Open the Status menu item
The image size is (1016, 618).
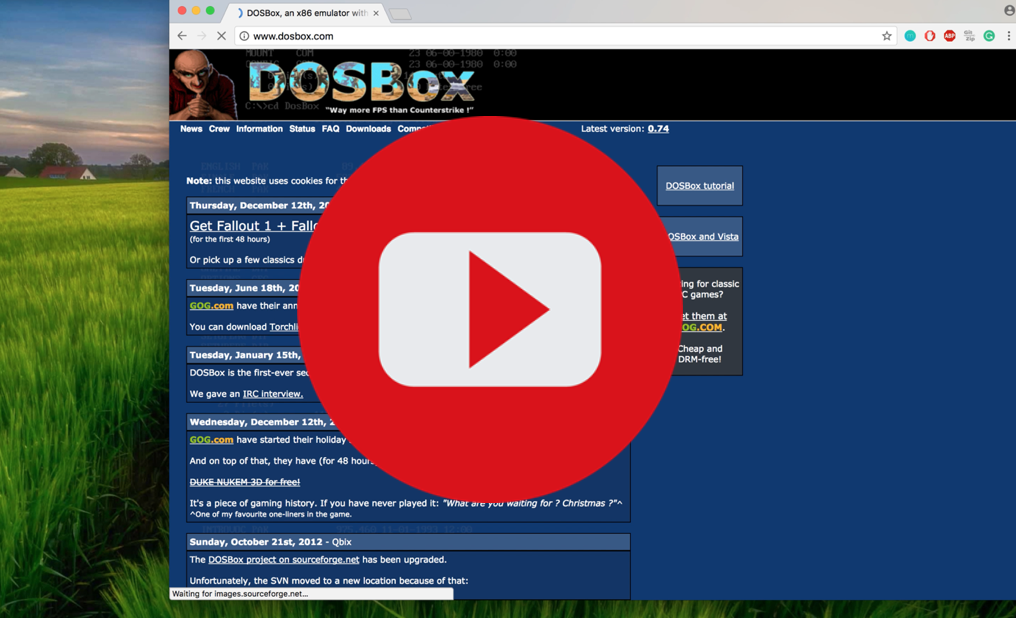click(302, 129)
